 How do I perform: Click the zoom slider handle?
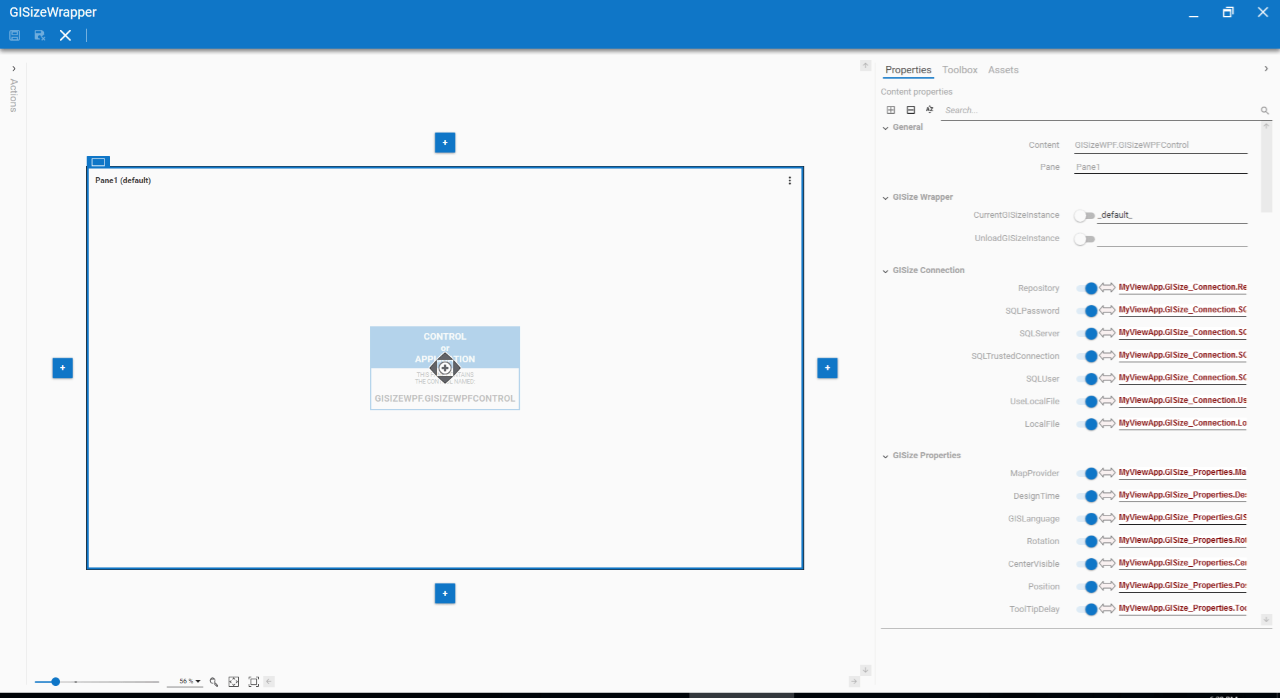click(x=56, y=681)
